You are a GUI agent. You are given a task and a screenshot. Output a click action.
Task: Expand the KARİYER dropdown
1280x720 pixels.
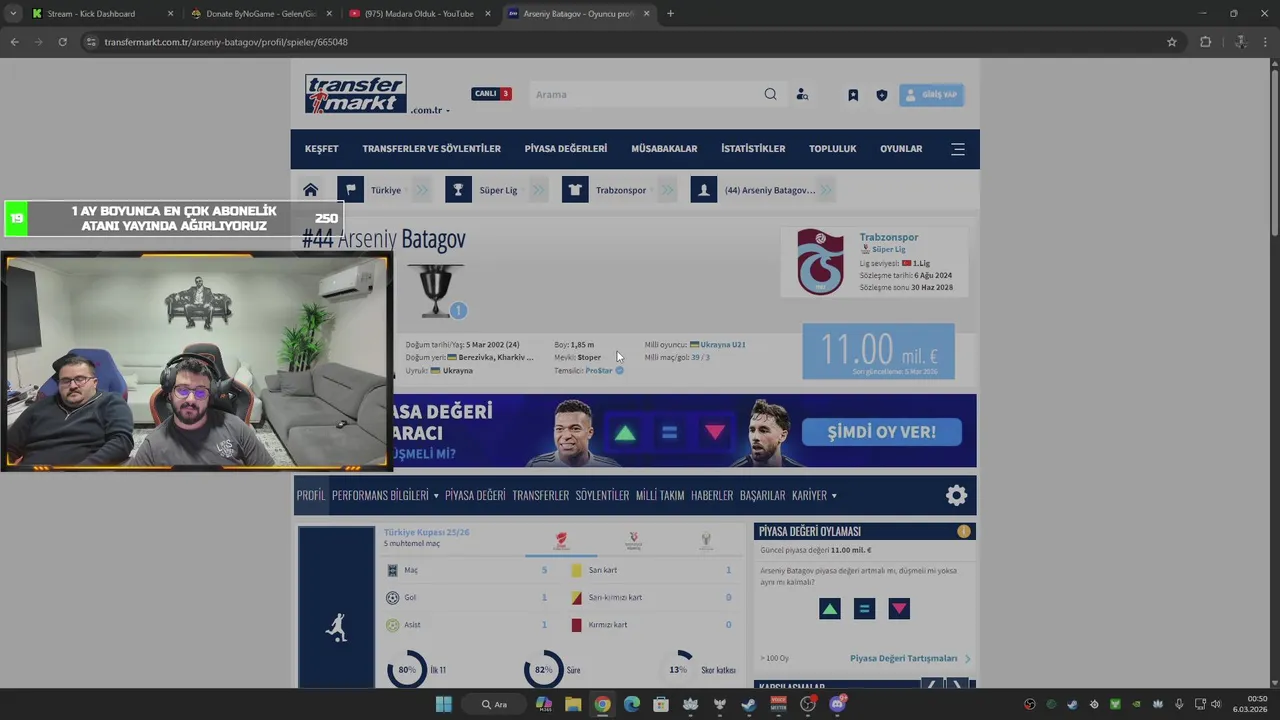[814, 495]
